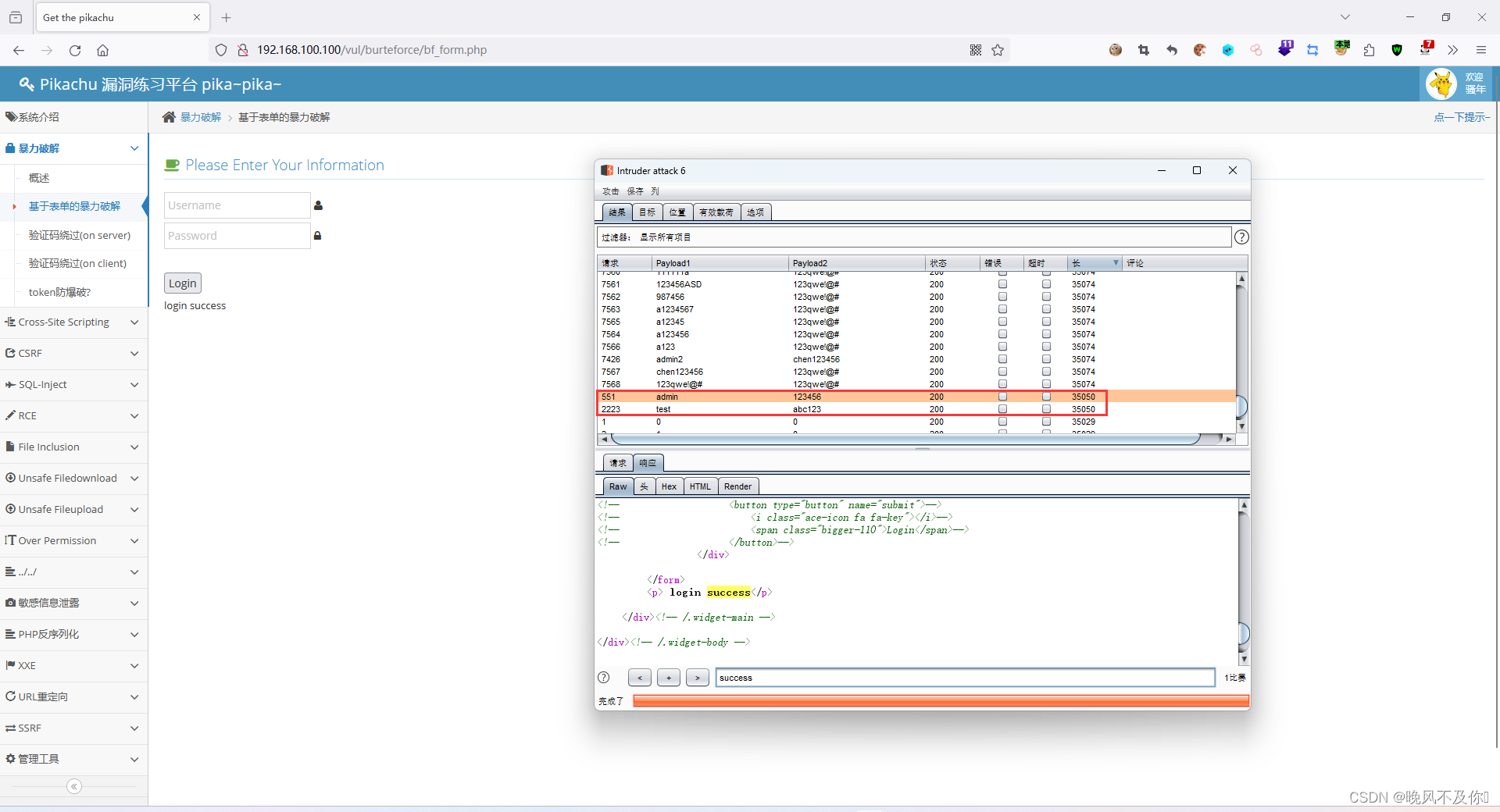This screenshot has height=812, width=1500.
Task: Expand the SQL-Inject sidebar section
Action: point(73,384)
